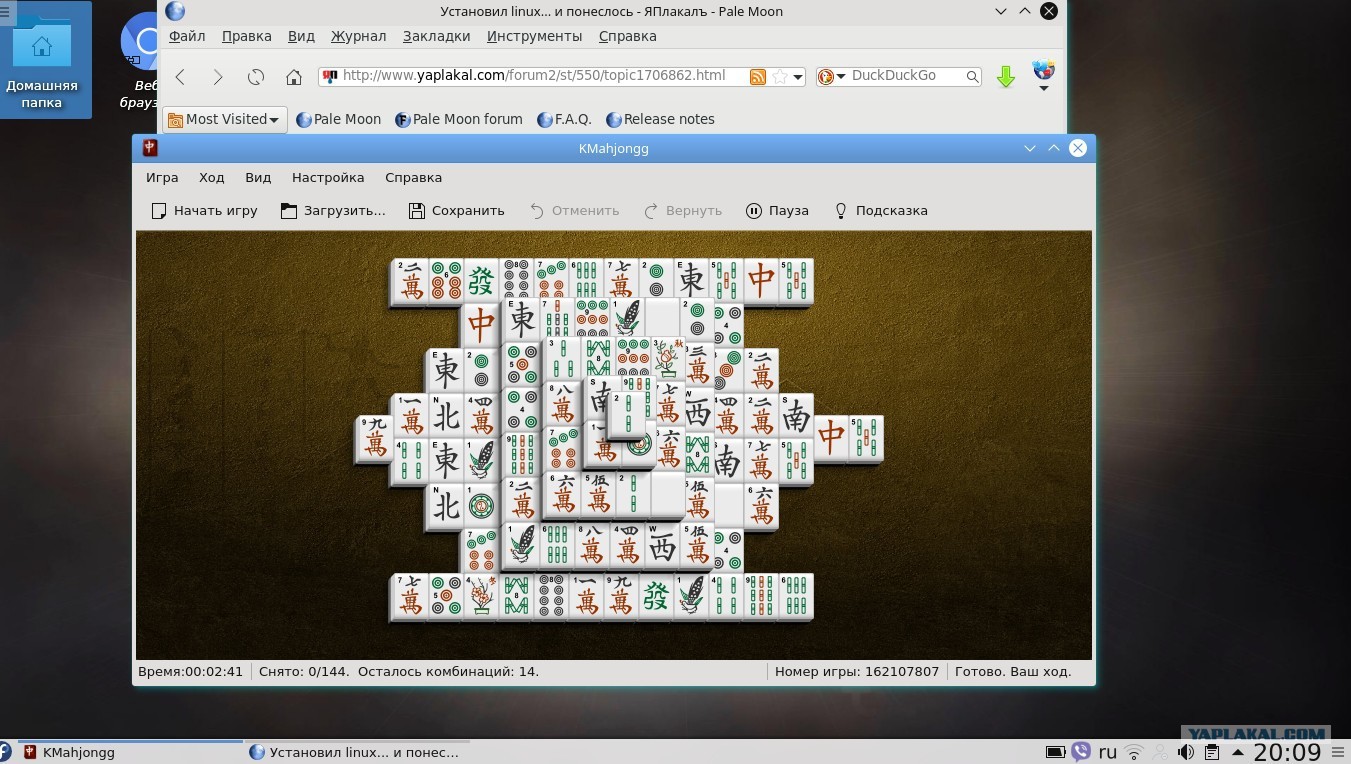Open the Release notes bookmark
This screenshot has width=1351, height=764.
(660, 119)
